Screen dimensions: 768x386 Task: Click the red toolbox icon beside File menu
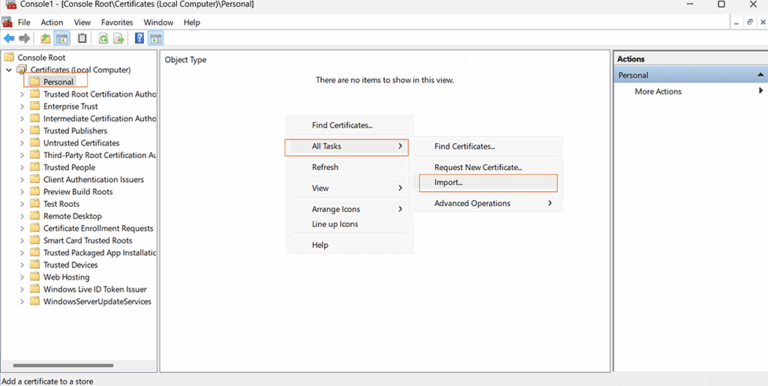7,22
